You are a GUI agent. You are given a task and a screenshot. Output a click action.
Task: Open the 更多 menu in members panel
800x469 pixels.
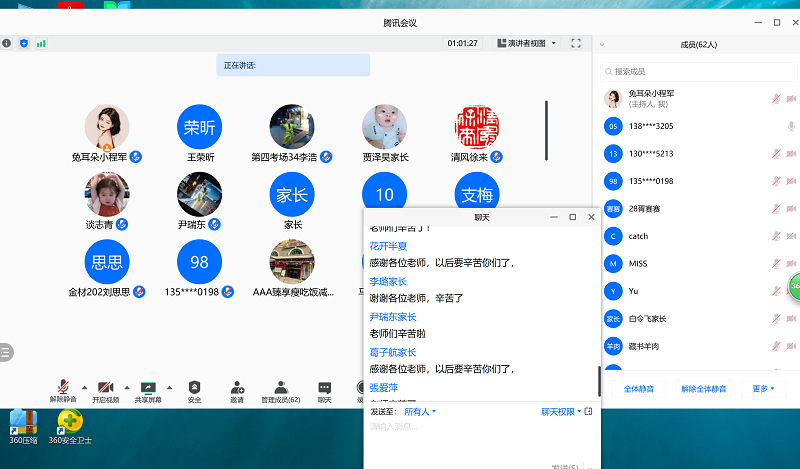(x=764, y=388)
